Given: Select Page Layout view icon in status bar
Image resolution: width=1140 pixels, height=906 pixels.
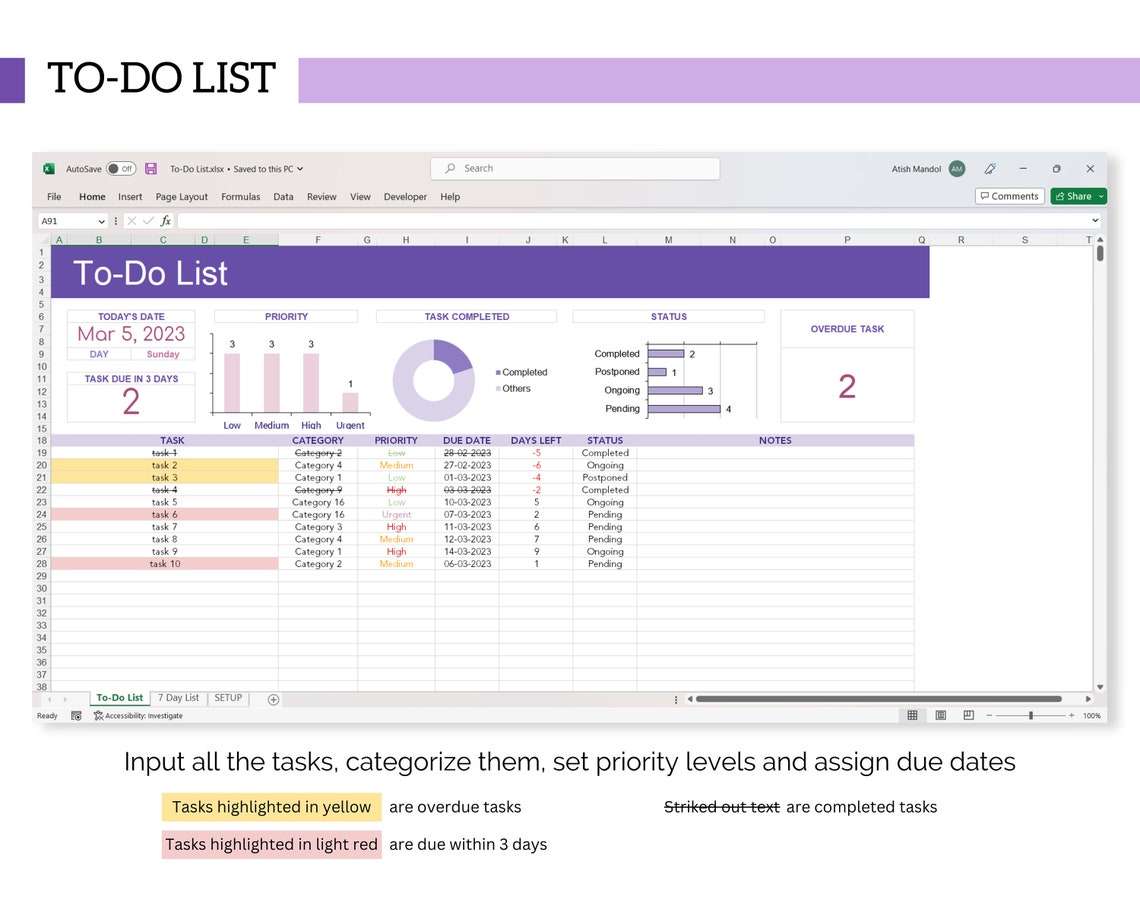Looking at the screenshot, I should 940,715.
